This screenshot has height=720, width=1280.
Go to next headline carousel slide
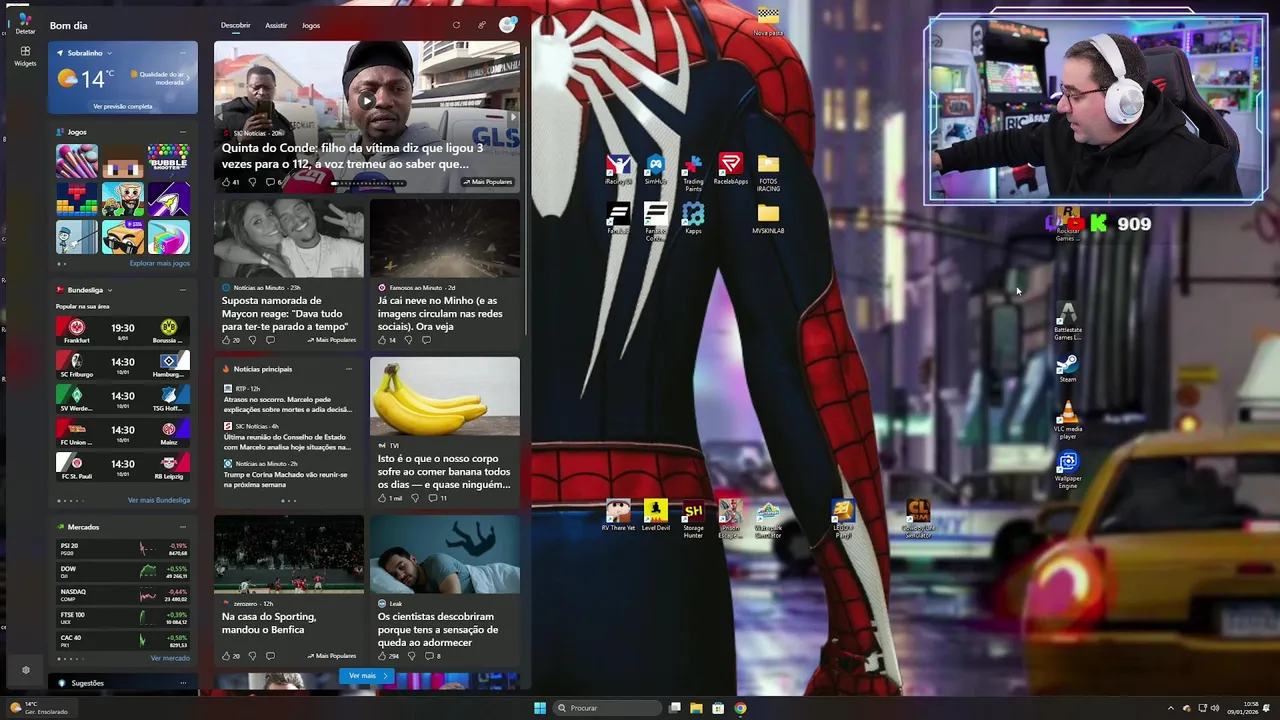click(513, 117)
